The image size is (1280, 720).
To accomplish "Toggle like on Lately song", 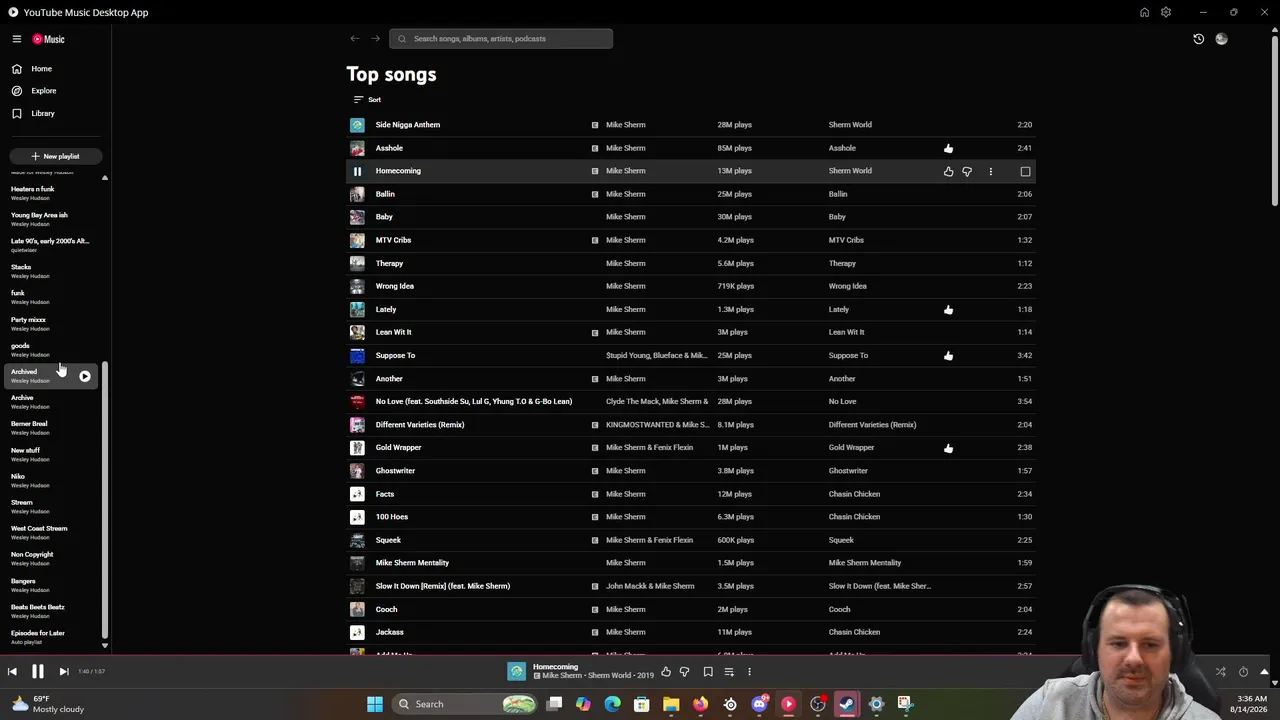I will click(948, 309).
